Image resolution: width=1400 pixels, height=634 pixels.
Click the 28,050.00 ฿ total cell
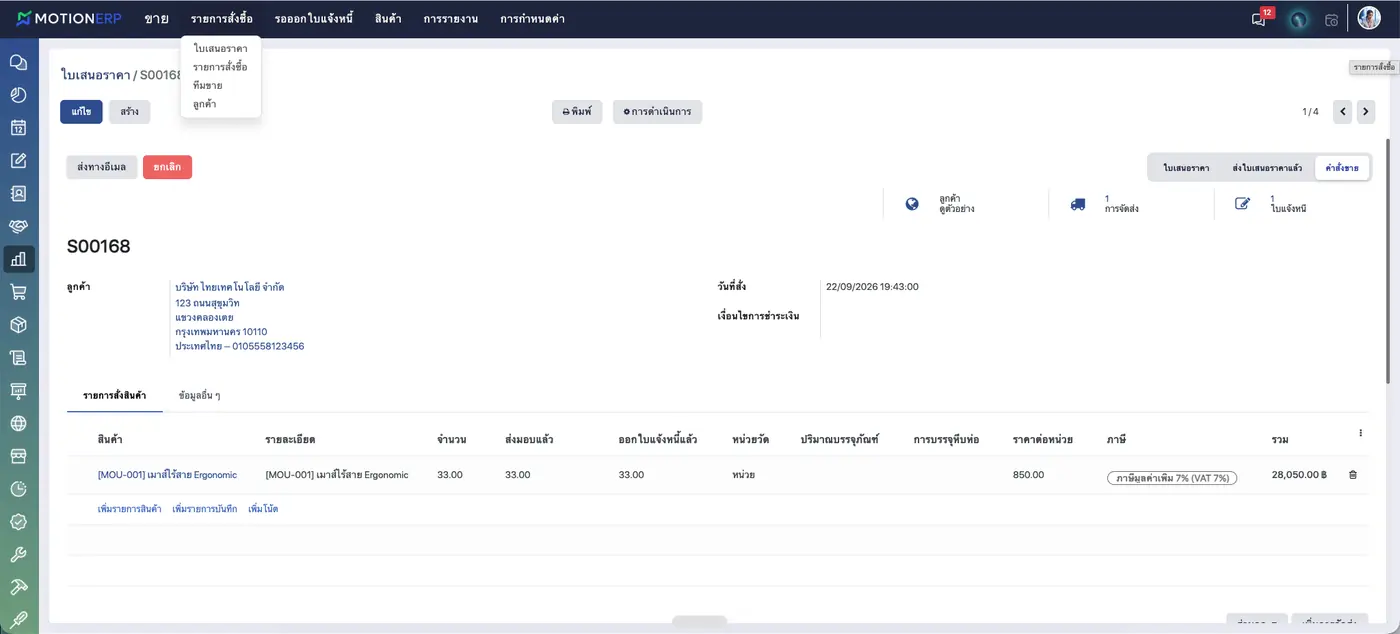[1299, 475]
